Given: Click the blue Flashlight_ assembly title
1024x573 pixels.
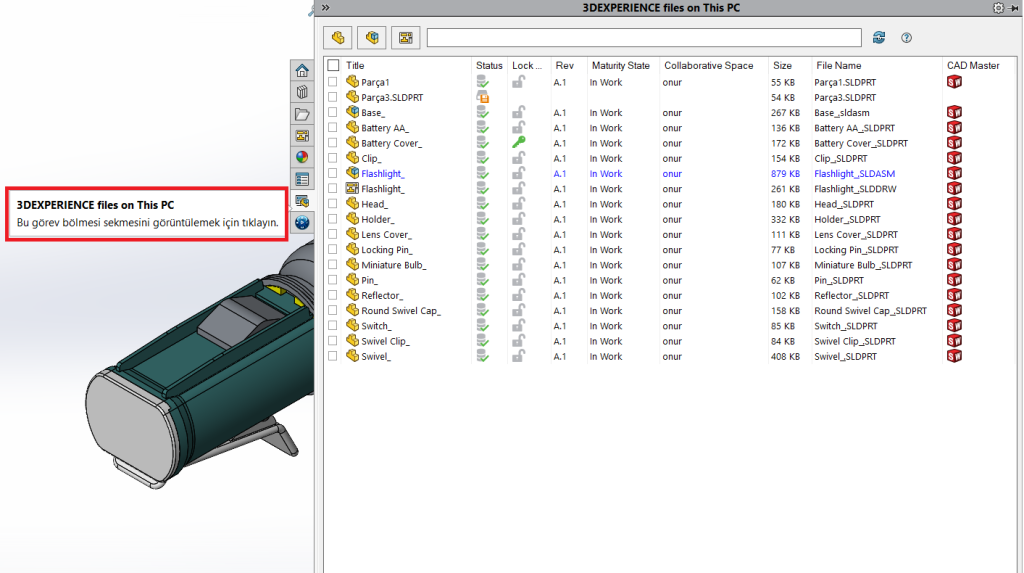Looking at the screenshot, I should coord(382,174).
